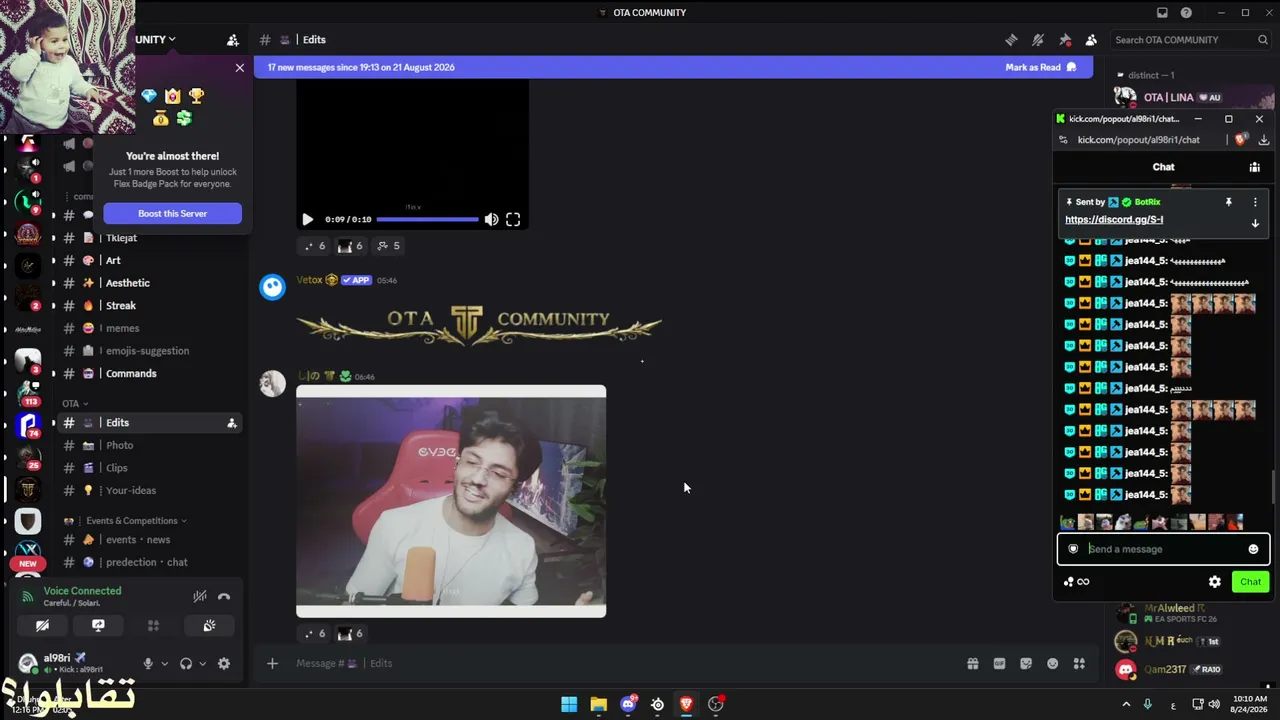Show Kick chat users list icon
Image resolution: width=1280 pixels, height=720 pixels.
click(1254, 167)
